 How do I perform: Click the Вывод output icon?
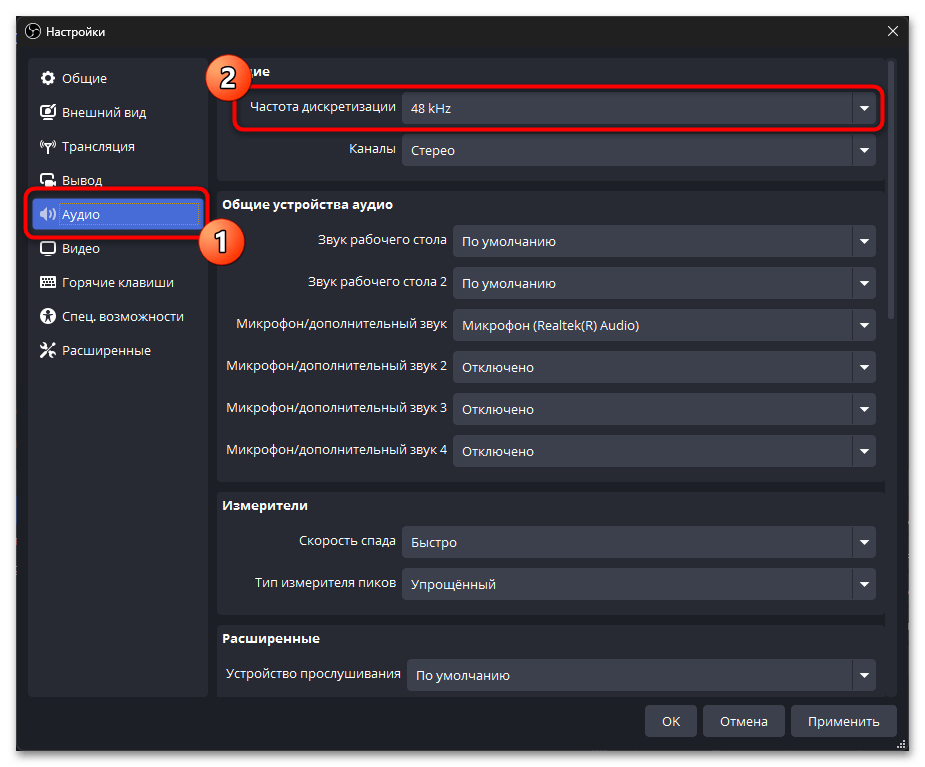click(47, 181)
